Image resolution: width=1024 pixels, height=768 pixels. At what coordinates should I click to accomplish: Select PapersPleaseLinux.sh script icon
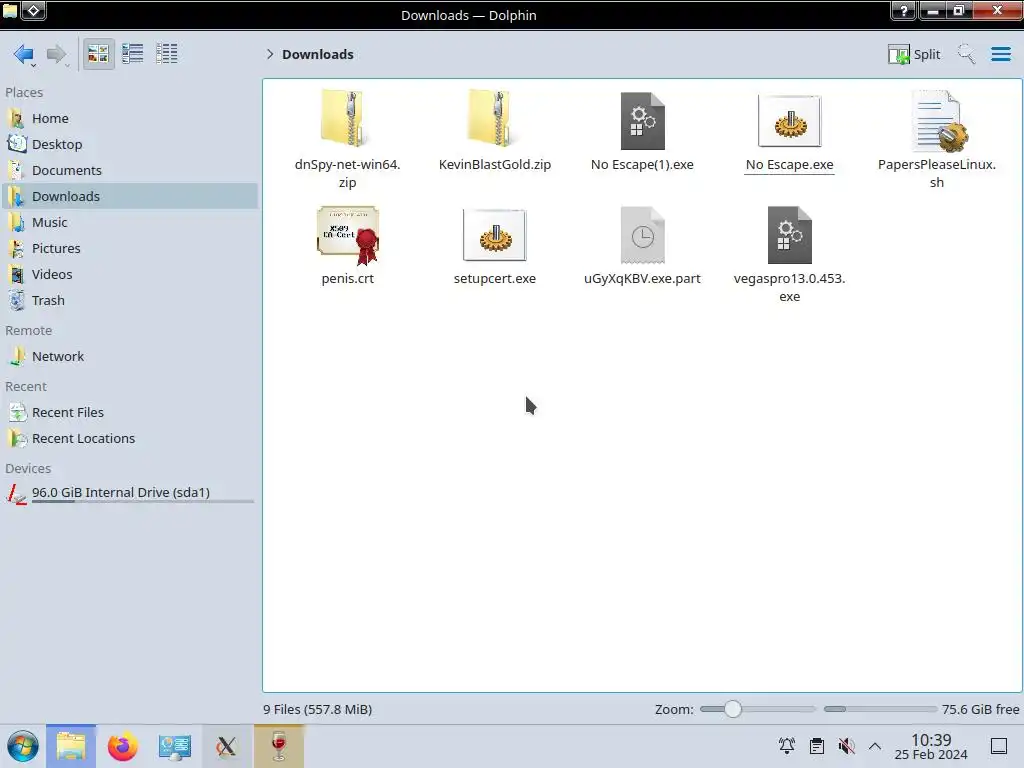click(938, 121)
